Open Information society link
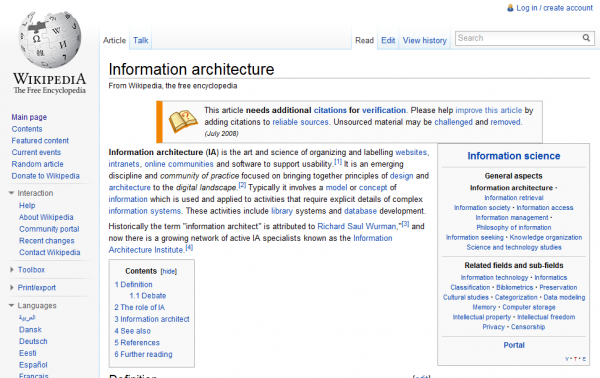The width and height of the screenshot is (600, 378). (x=482, y=208)
